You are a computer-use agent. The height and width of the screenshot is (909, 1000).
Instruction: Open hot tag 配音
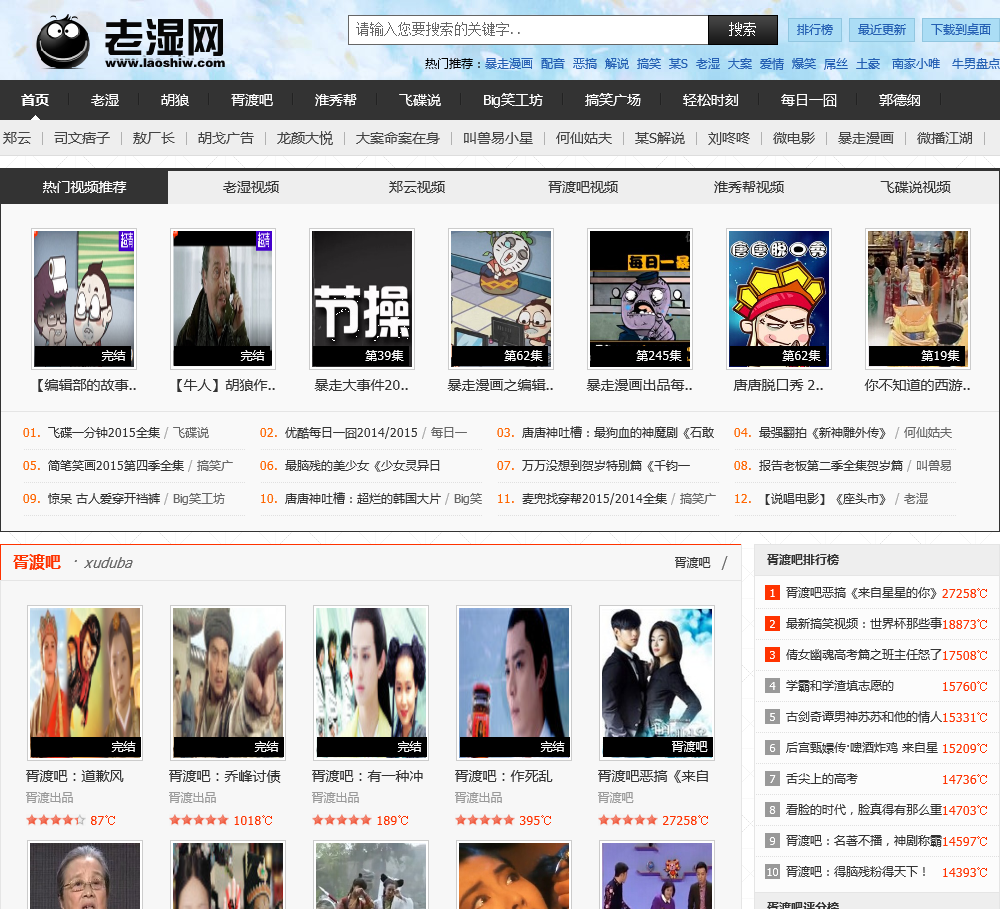[552, 64]
